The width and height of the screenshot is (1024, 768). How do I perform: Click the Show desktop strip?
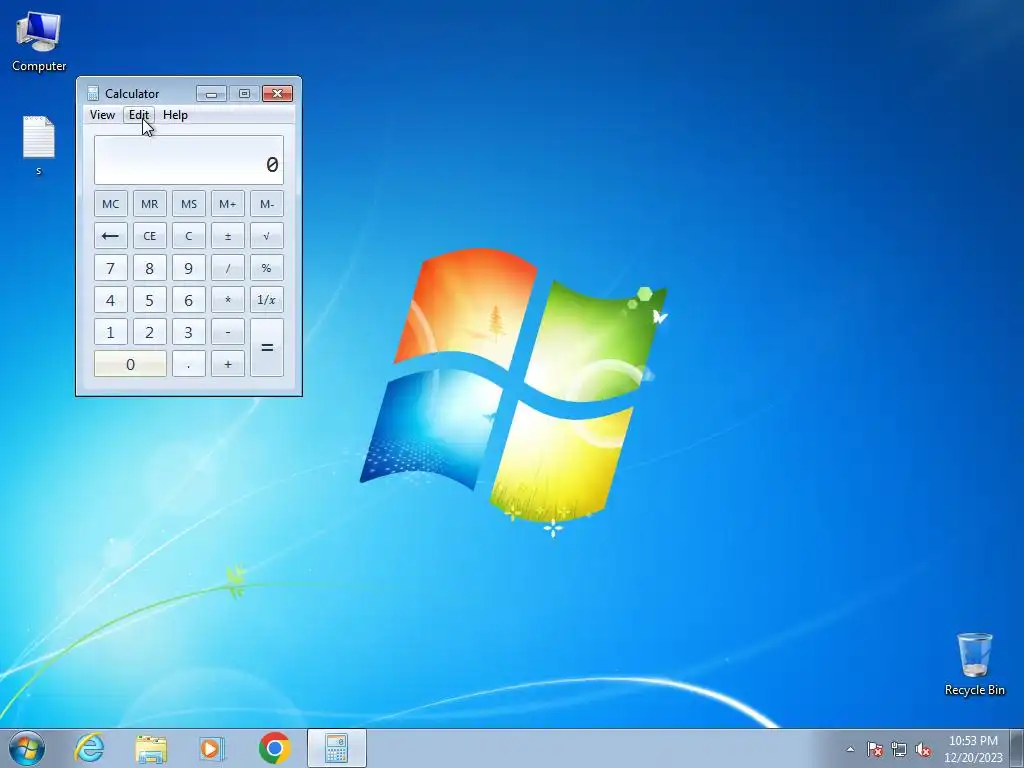click(x=1017, y=748)
